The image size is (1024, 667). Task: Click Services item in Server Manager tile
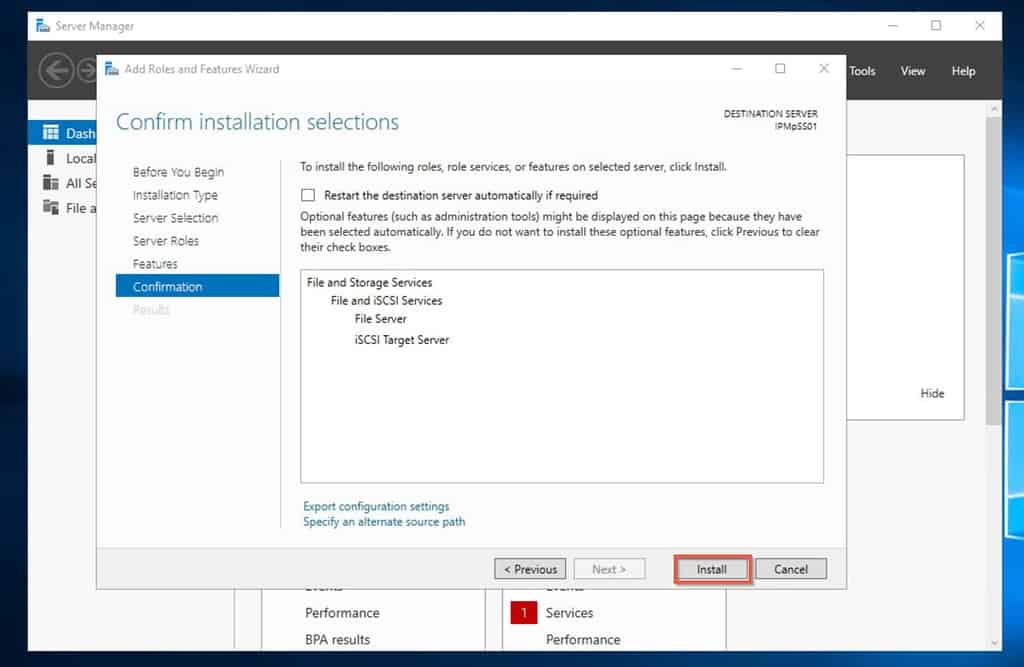569,613
